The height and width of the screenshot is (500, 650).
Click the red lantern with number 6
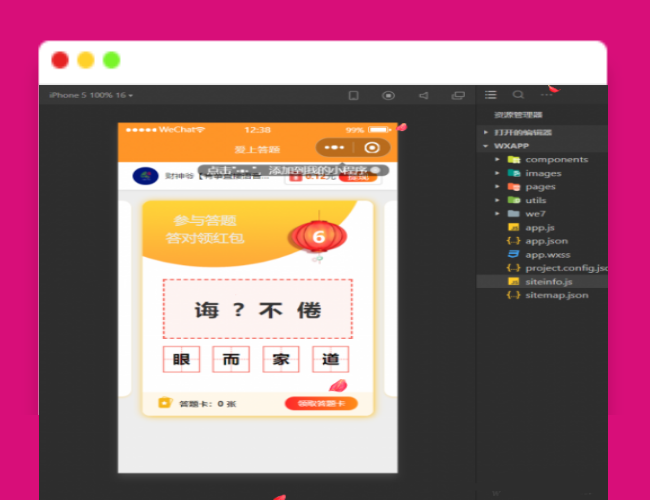pos(319,236)
